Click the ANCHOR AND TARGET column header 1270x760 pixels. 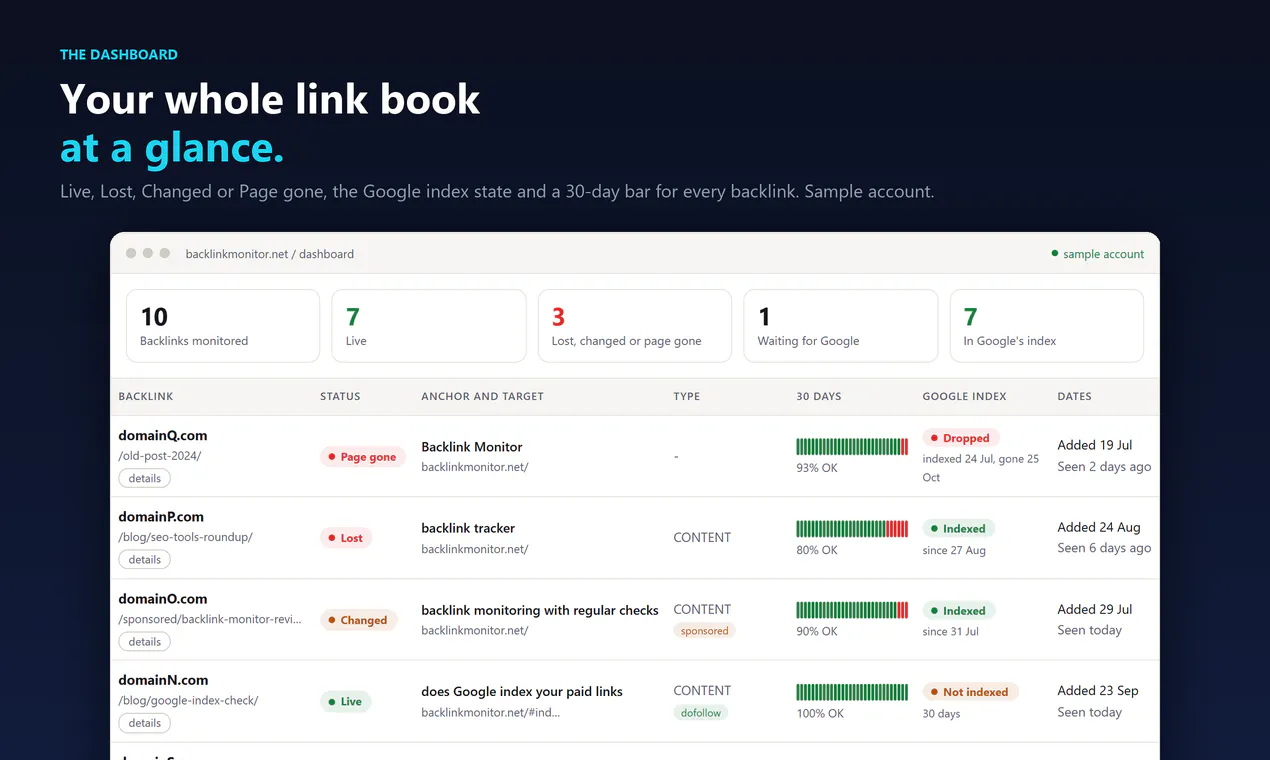pyautogui.click(x=483, y=397)
